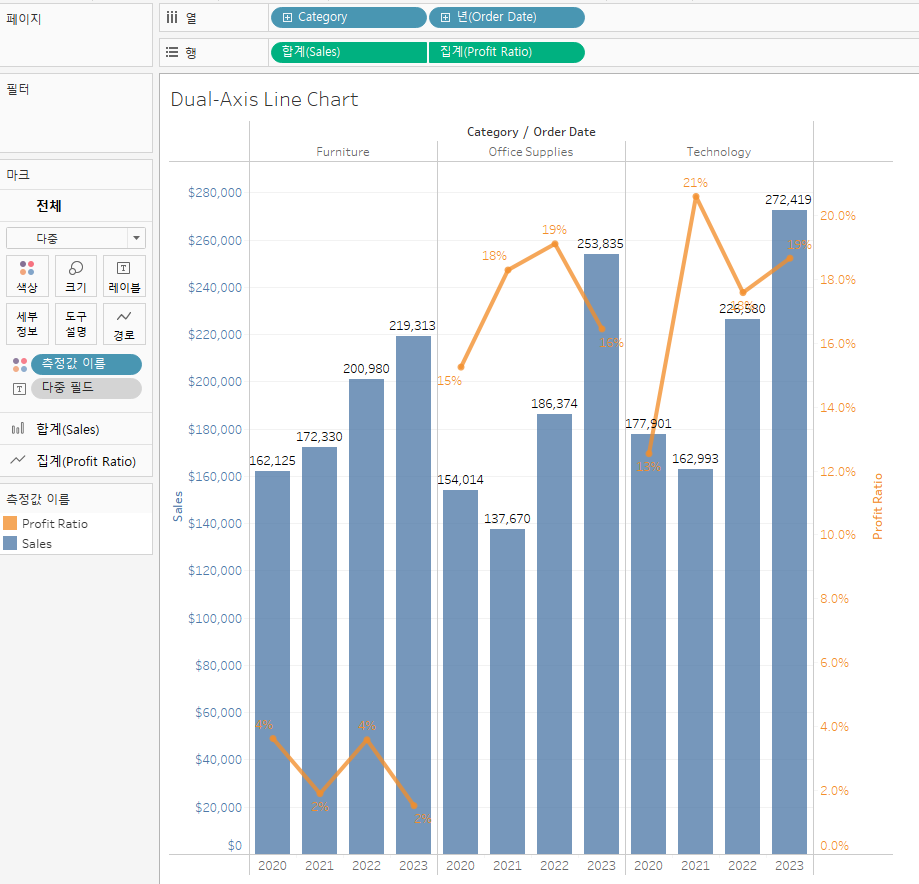The image size is (919, 884).
Task: Click the Category / Order Date header label
Action: click(531, 132)
